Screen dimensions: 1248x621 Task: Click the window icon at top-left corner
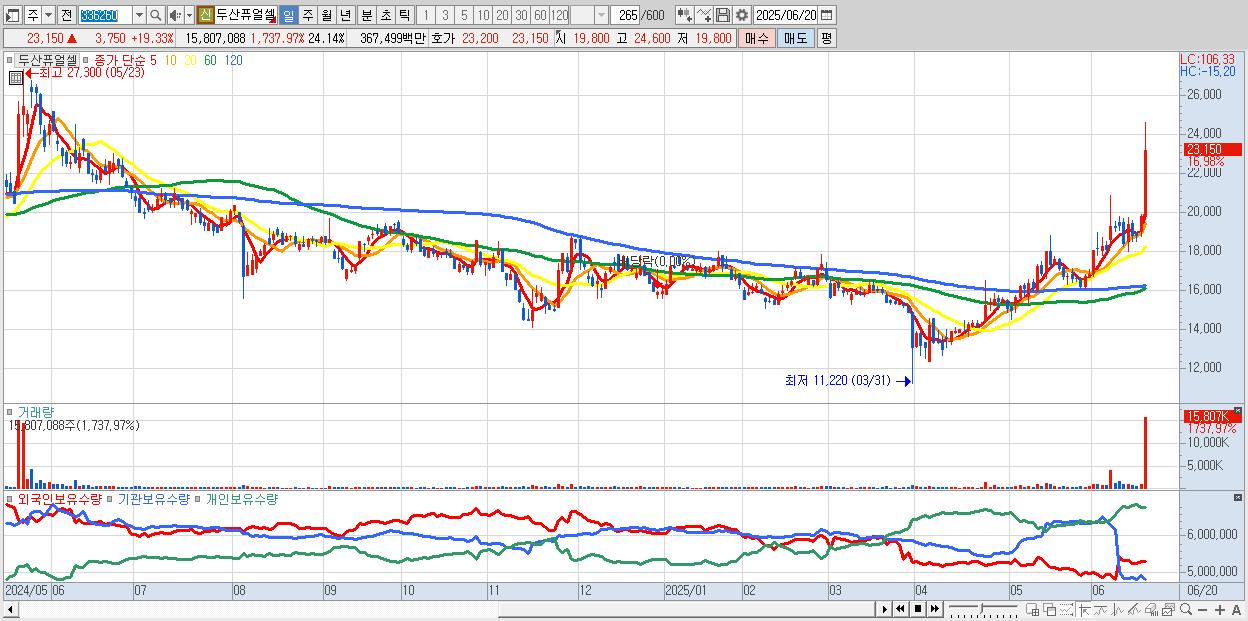coord(12,15)
